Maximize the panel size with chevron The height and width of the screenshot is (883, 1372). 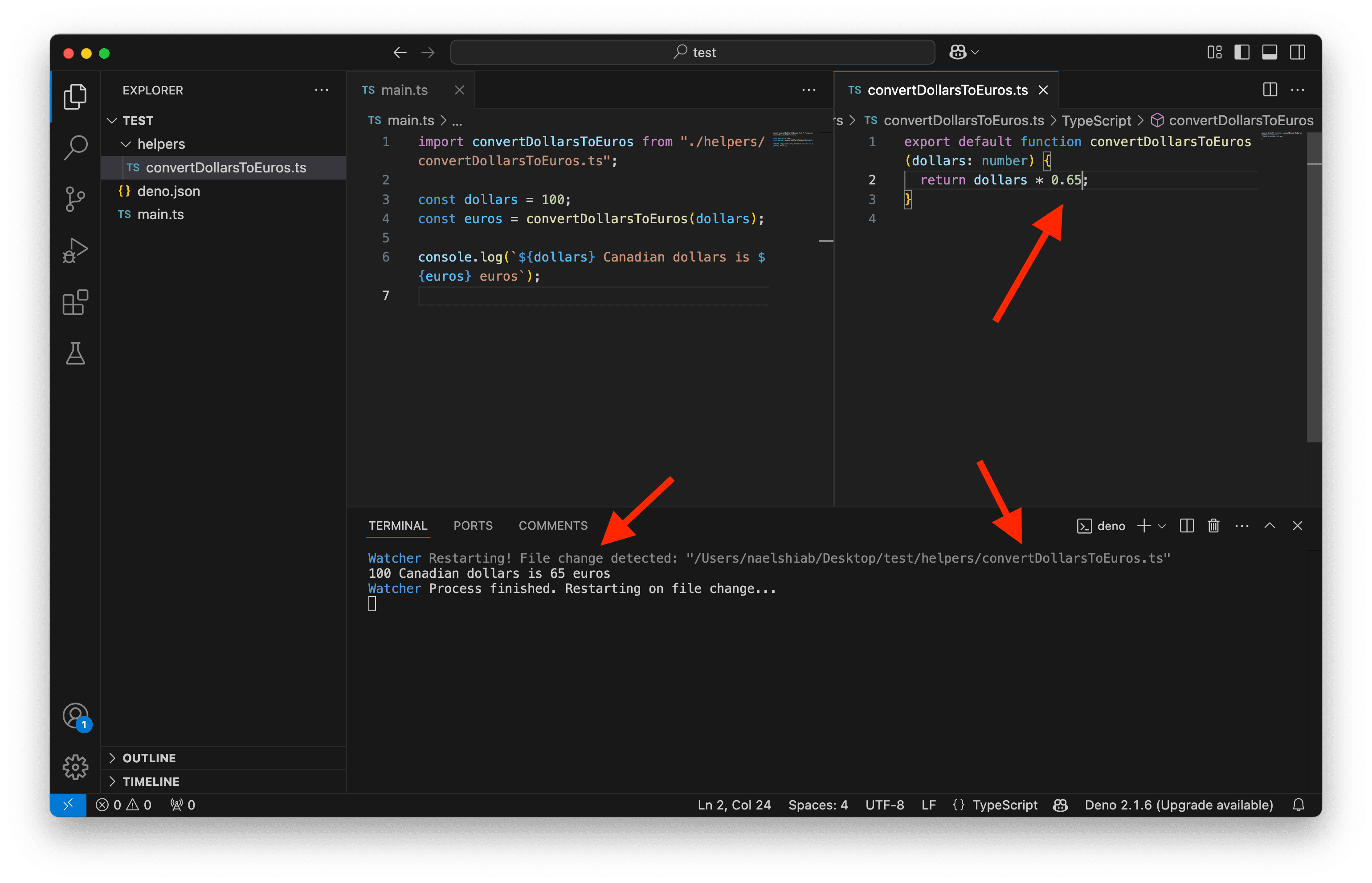[x=1270, y=526]
